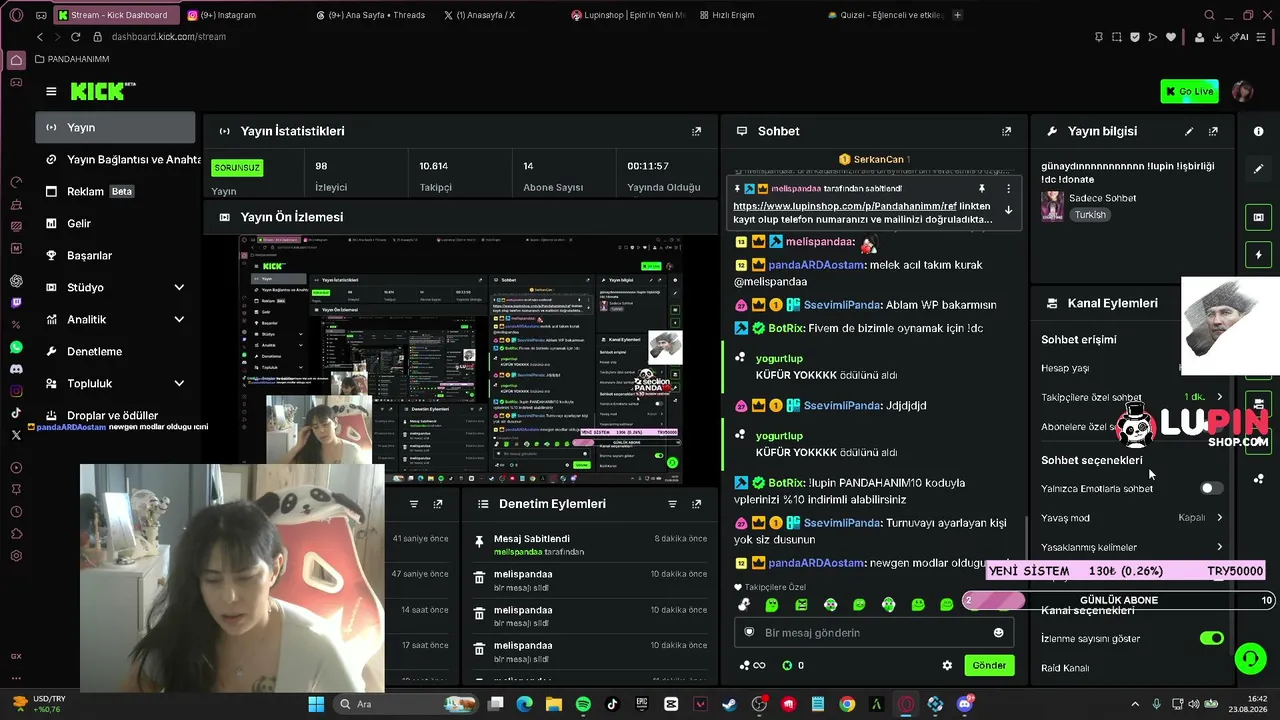
Task: Open the Gelir page
Action: coord(116,223)
